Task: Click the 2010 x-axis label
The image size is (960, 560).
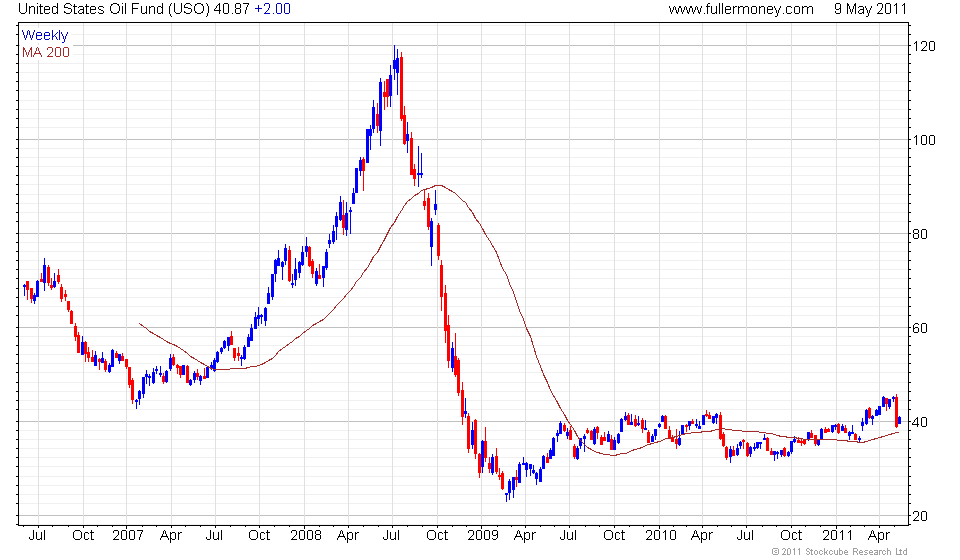Action: click(660, 536)
